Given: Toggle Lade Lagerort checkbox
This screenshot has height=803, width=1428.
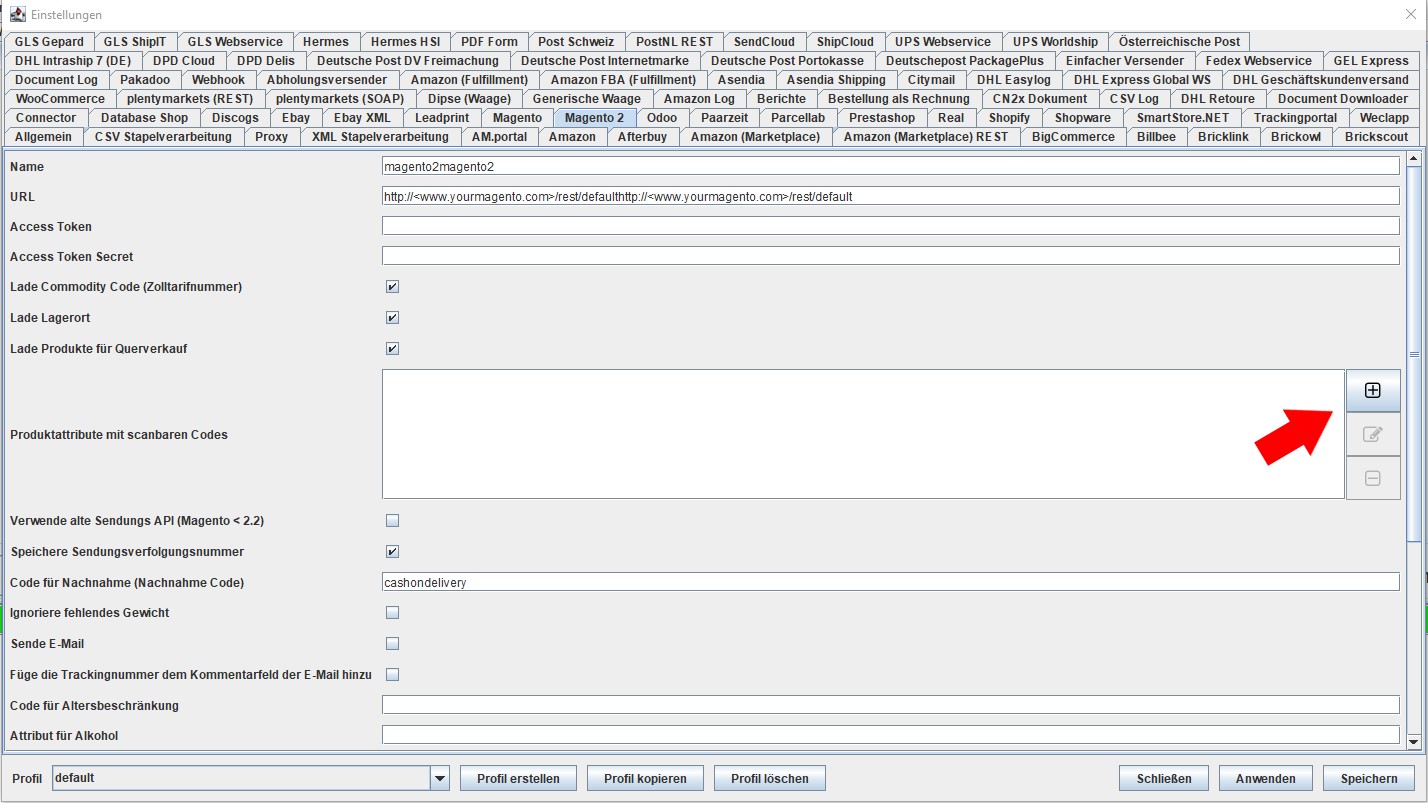Looking at the screenshot, I should (392, 318).
